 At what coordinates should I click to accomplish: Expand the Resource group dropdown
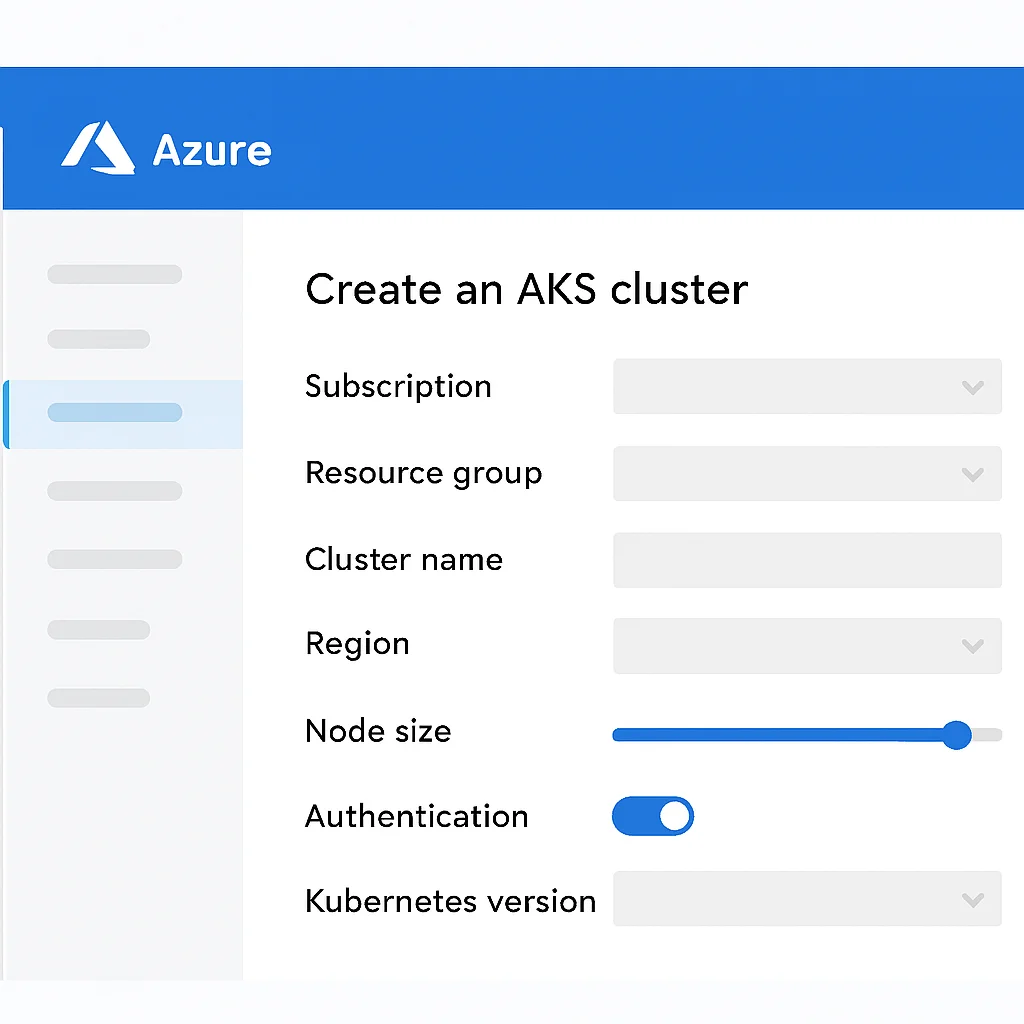807,473
